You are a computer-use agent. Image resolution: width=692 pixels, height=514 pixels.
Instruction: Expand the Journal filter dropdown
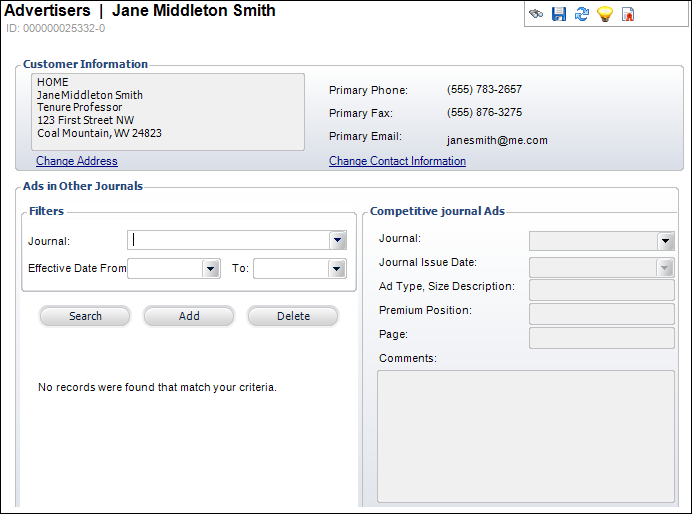[338, 240]
